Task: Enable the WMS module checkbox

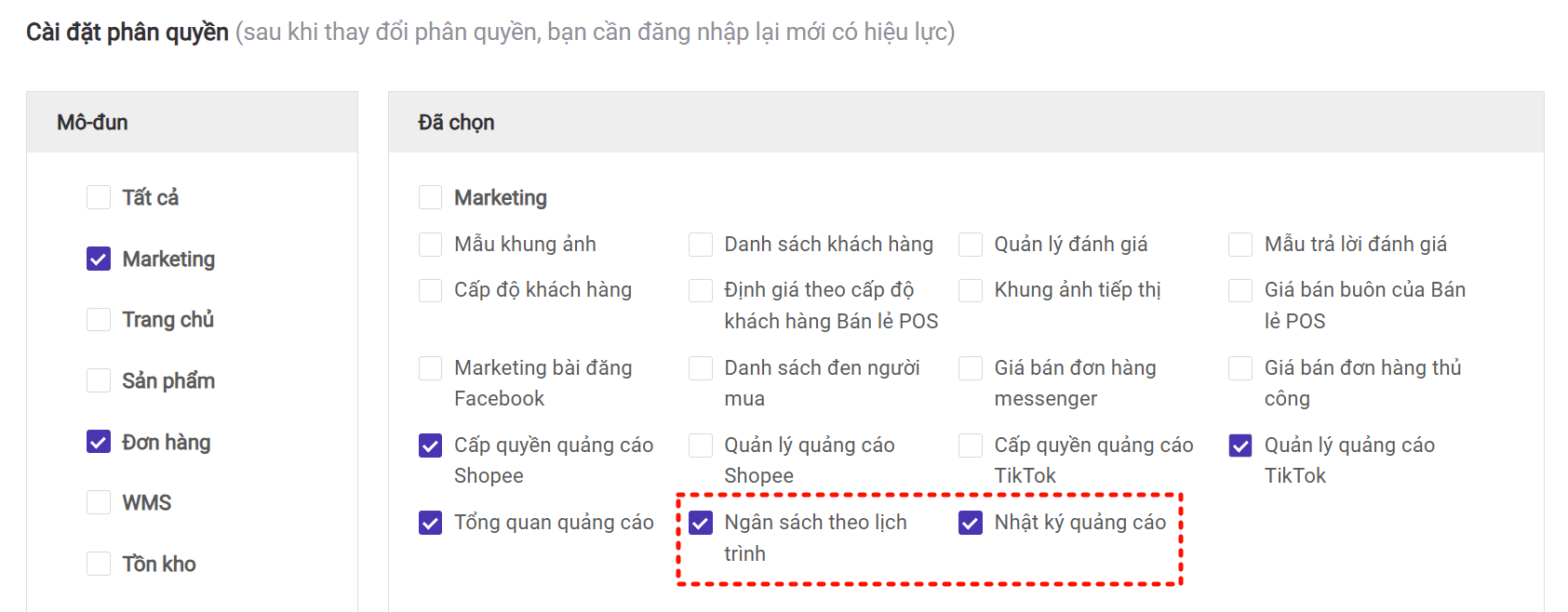Action: pos(99,502)
